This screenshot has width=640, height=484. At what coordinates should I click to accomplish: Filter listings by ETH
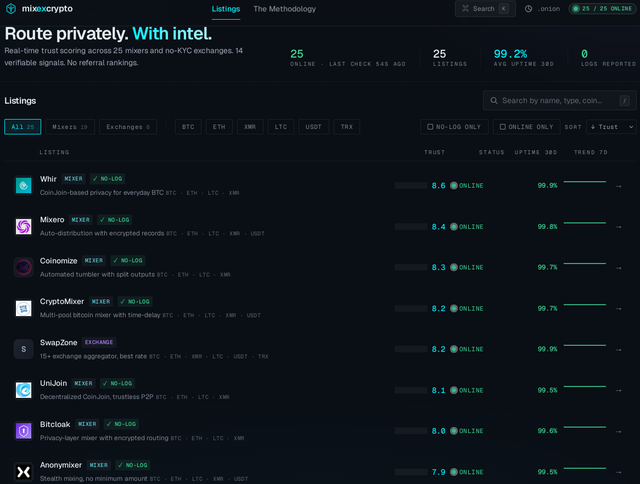pyautogui.click(x=219, y=127)
